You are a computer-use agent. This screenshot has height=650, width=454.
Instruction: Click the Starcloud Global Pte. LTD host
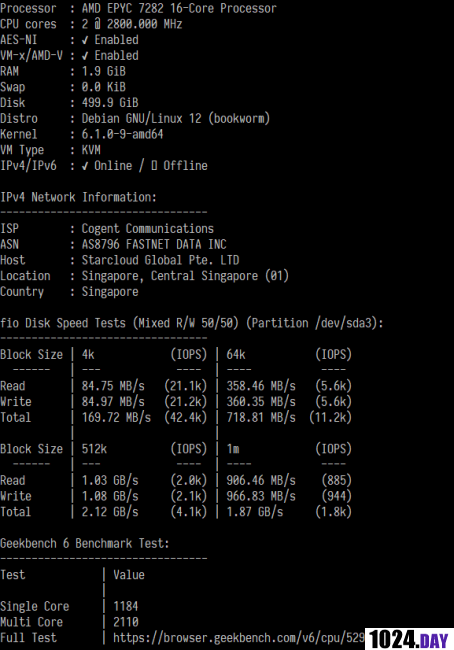pos(160,260)
